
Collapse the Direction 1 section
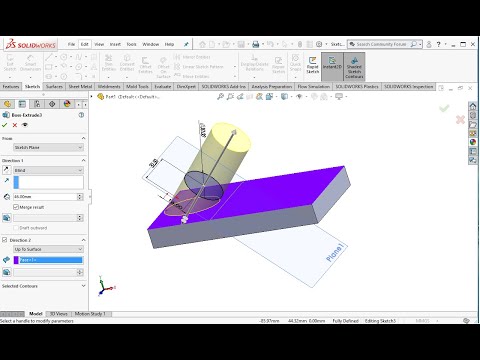[x=83, y=160]
